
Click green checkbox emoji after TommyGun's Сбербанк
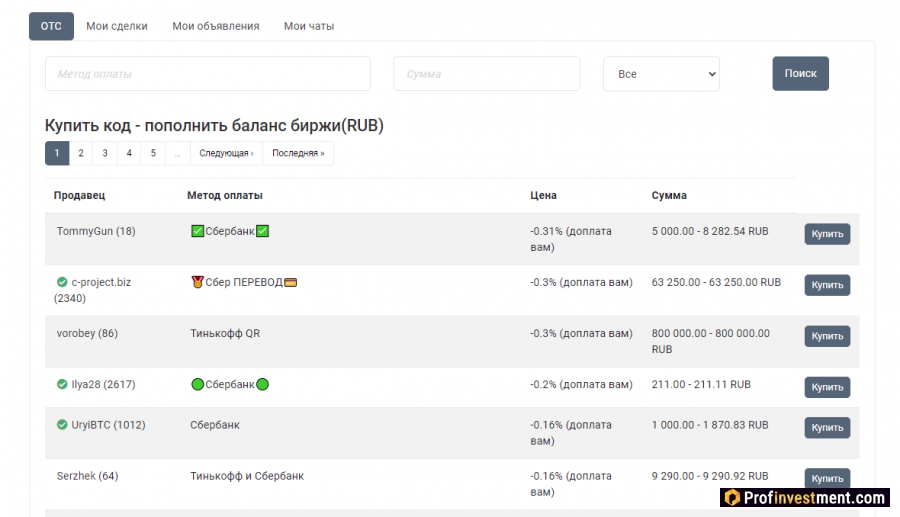coord(262,231)
